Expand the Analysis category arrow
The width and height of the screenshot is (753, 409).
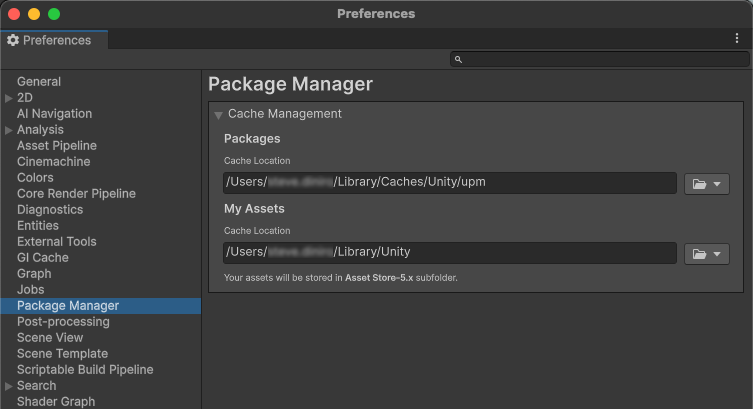(9, 130)
